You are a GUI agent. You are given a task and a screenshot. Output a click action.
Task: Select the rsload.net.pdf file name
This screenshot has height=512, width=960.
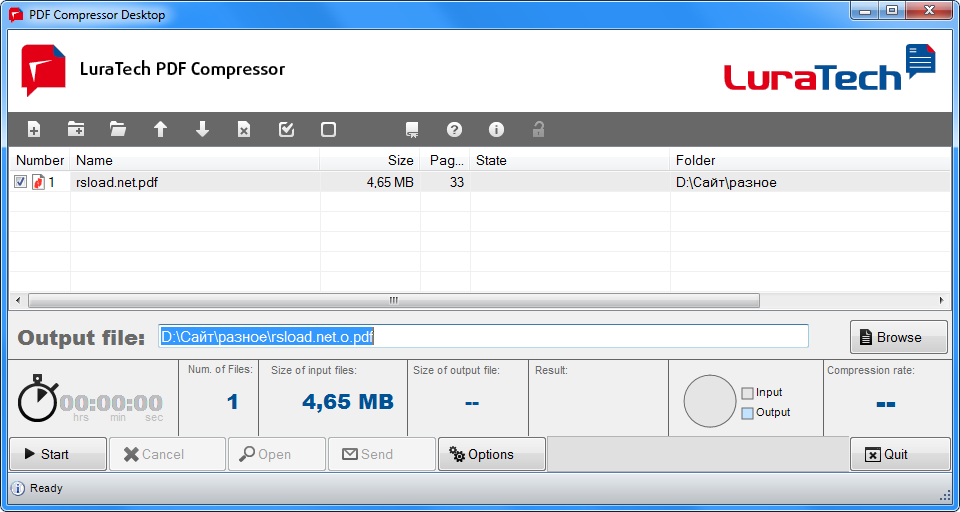pyautogui.click(x=117, y=182)
